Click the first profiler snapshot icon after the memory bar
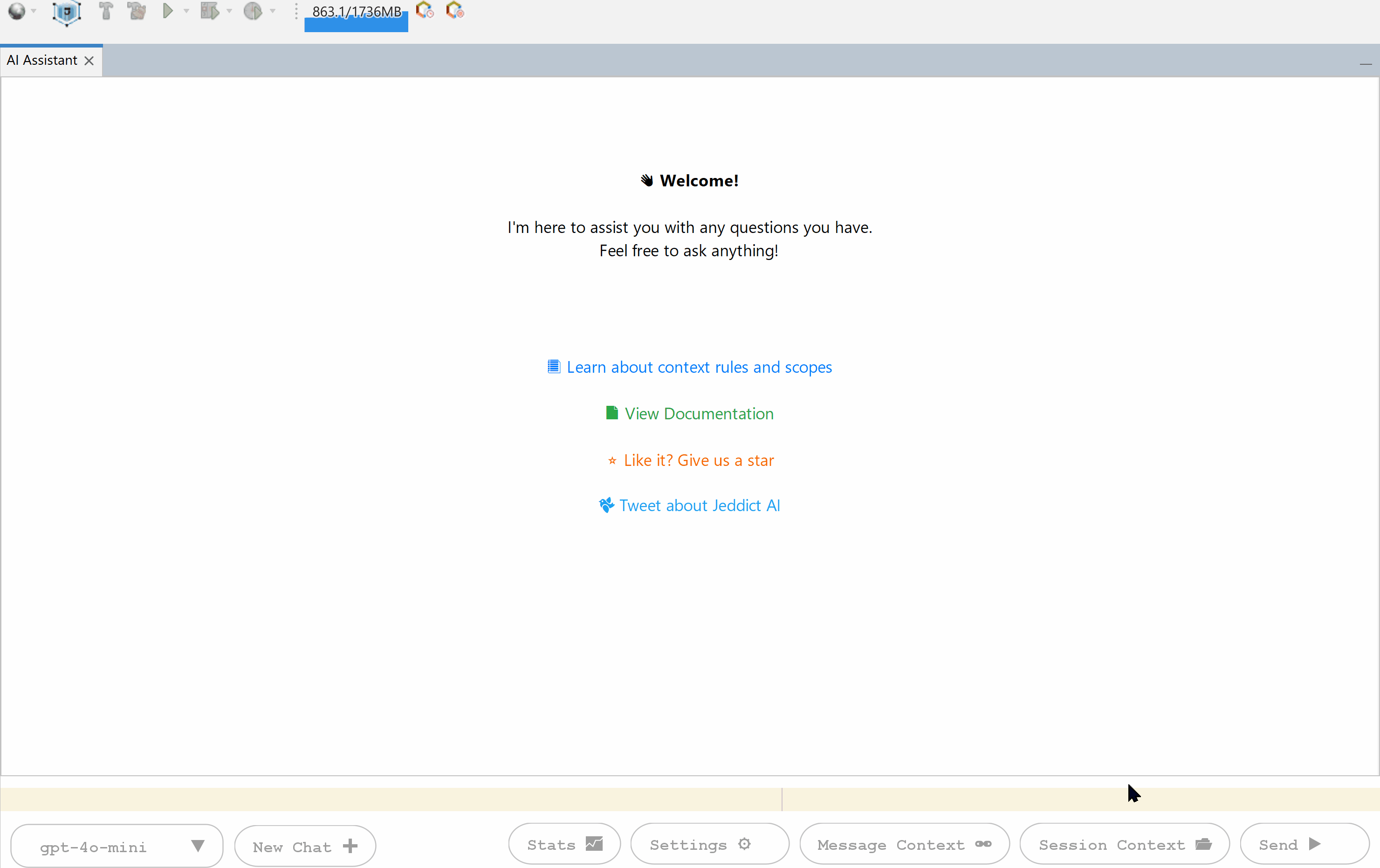This screenshot has height=868, width=1380. [424, 10]
